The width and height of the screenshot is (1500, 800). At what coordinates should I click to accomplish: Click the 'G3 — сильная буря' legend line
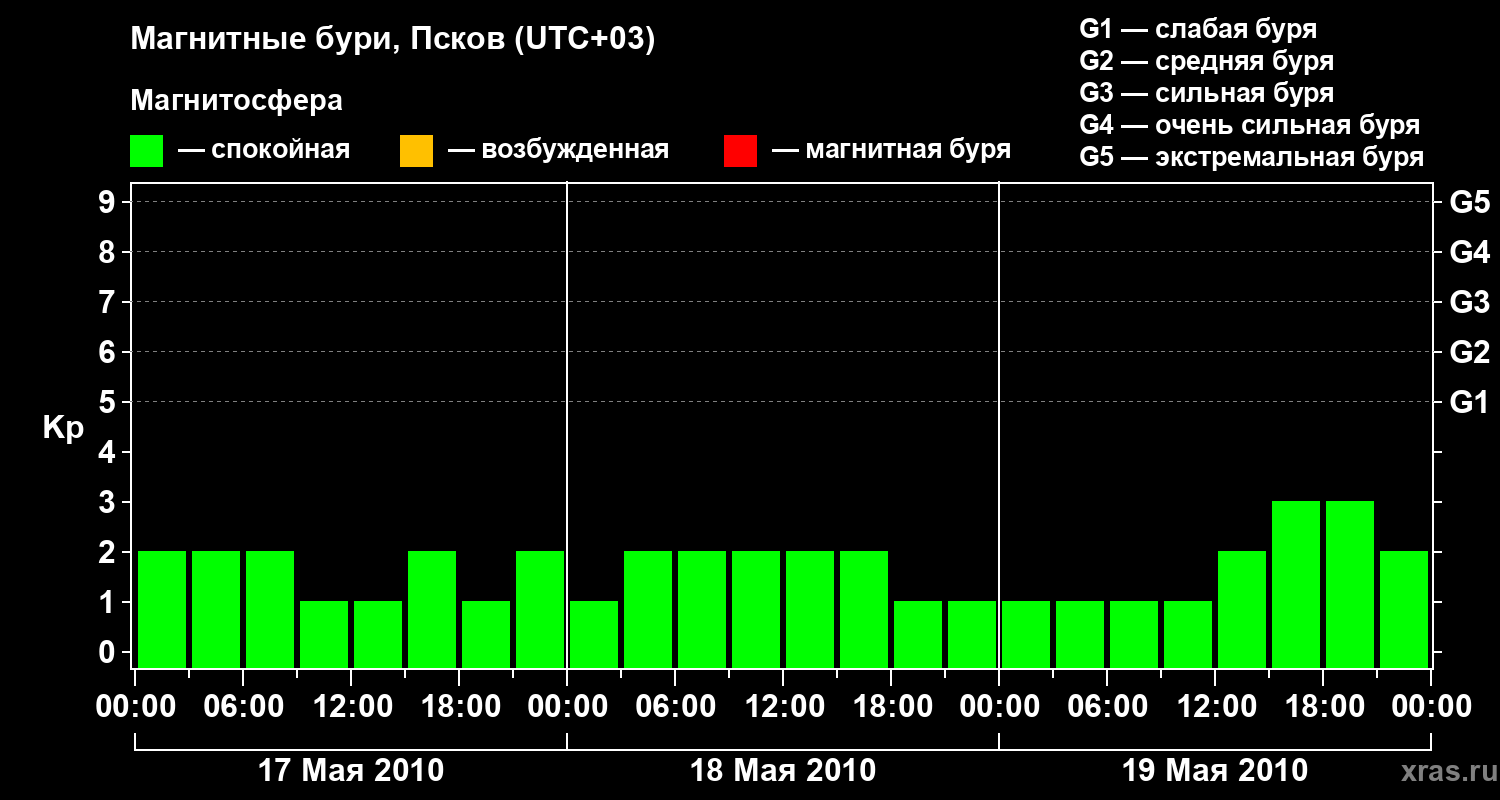(x=1207, y=93)
